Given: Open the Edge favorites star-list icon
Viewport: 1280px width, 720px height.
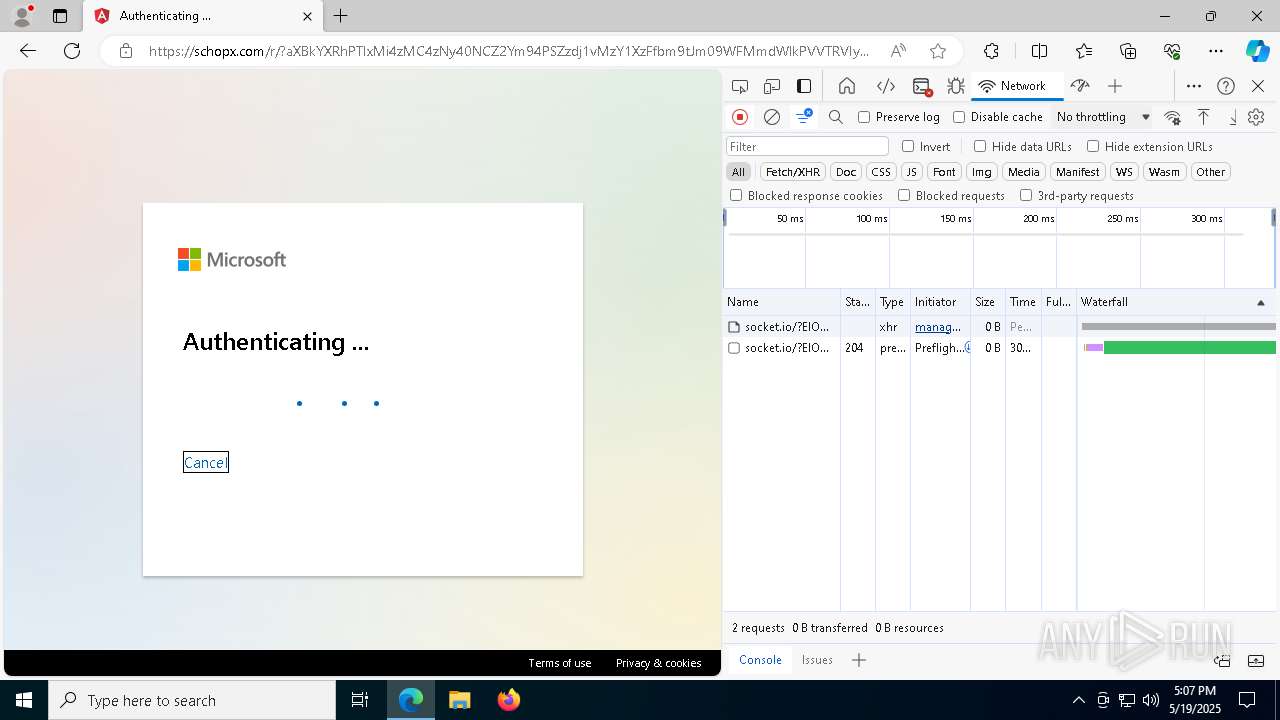Looking at the screenshot, I should point(1084,51).
